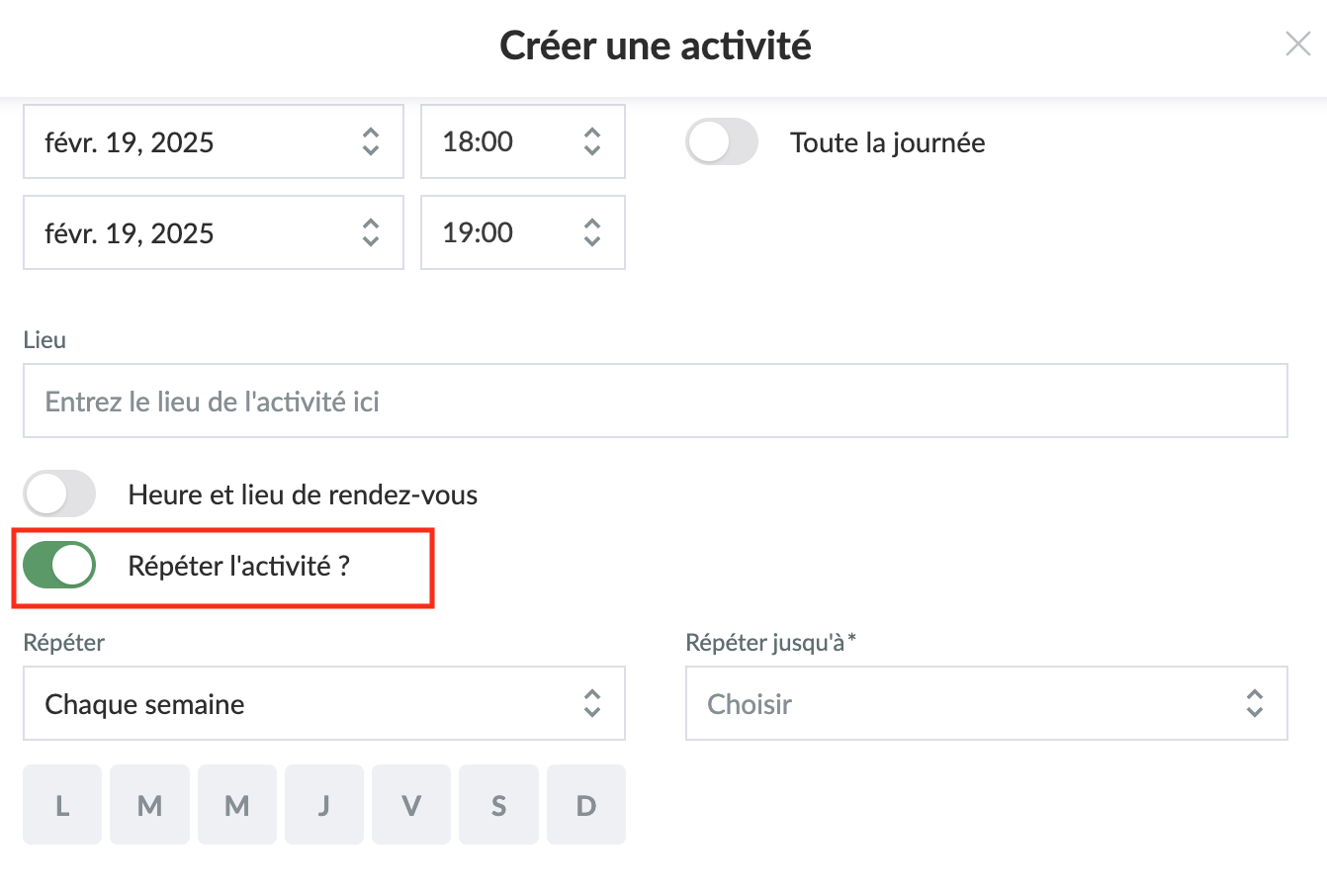Disable the Répéter l'activité switch
The image size is (1327, 896).
tap(59, 566)
